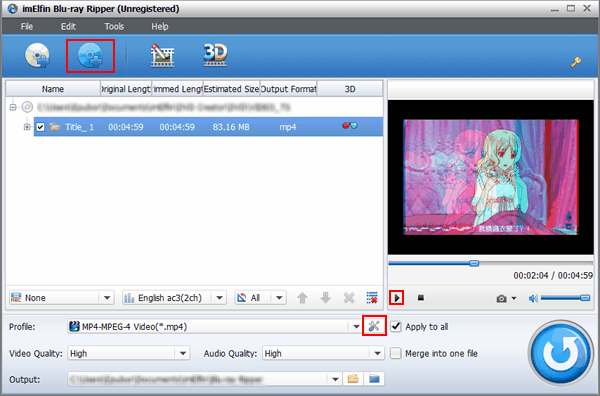The height and width of the screenshot is (396, 600).
Task: Click the volume slider handle
Action: tap(585, 298)
